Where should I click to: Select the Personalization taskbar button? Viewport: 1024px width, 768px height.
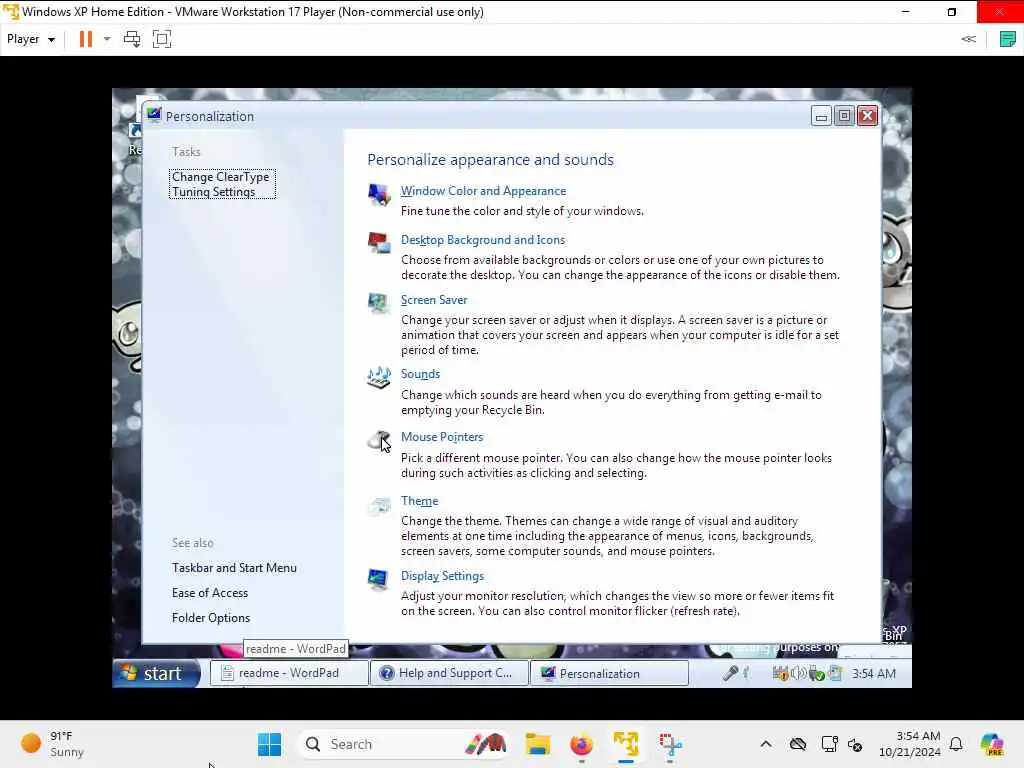point(609,673)
